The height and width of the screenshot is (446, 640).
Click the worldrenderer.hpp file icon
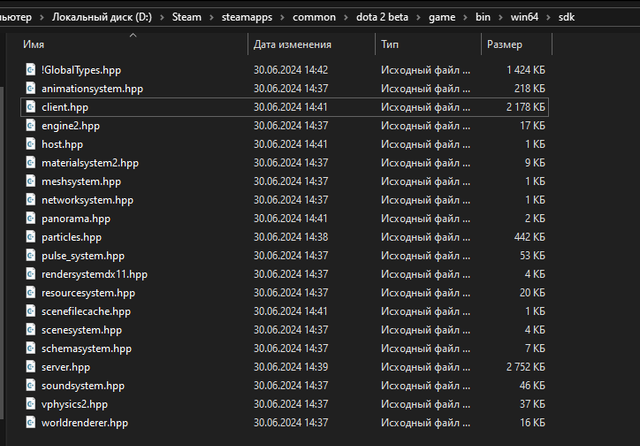point(31,422)
